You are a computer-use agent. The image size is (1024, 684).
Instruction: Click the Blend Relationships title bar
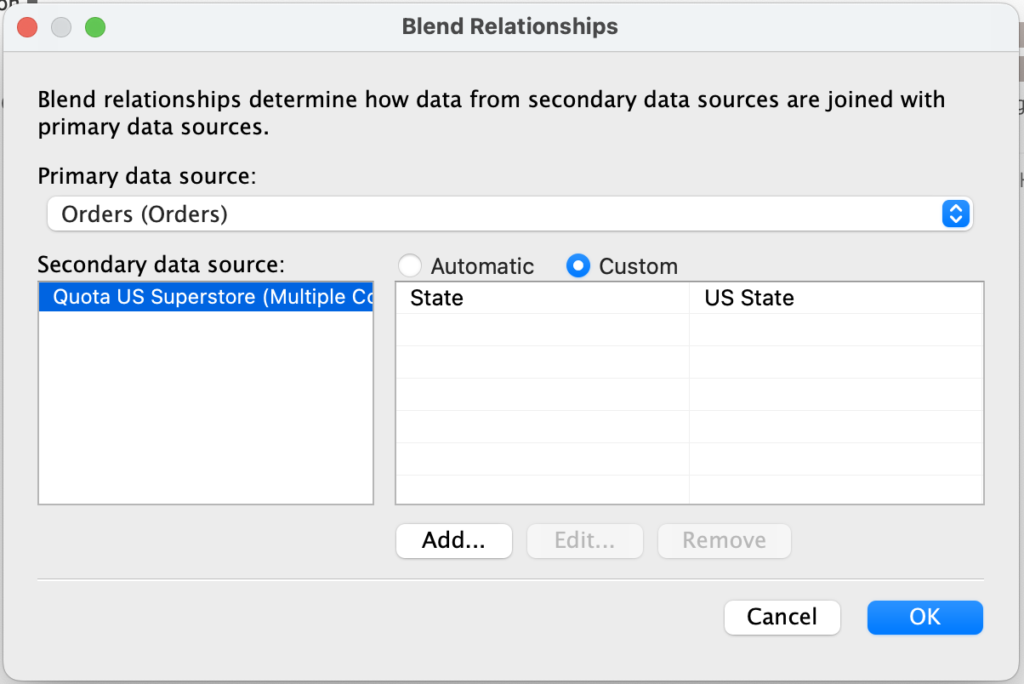point(510,27)
